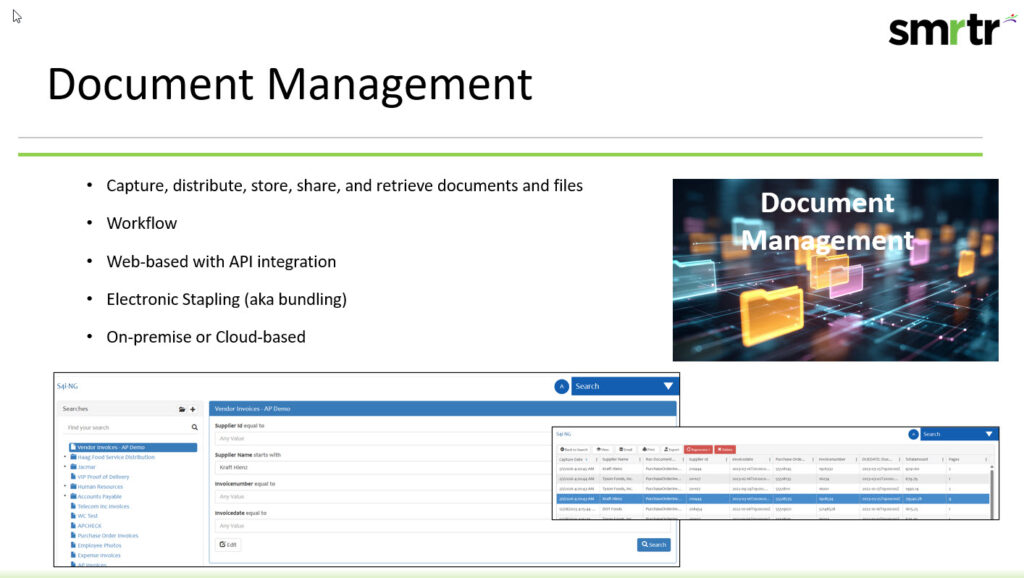Open the Search dropdown in the left app
This screenshot has width=1024, height=578.
(x=668, y=386)
